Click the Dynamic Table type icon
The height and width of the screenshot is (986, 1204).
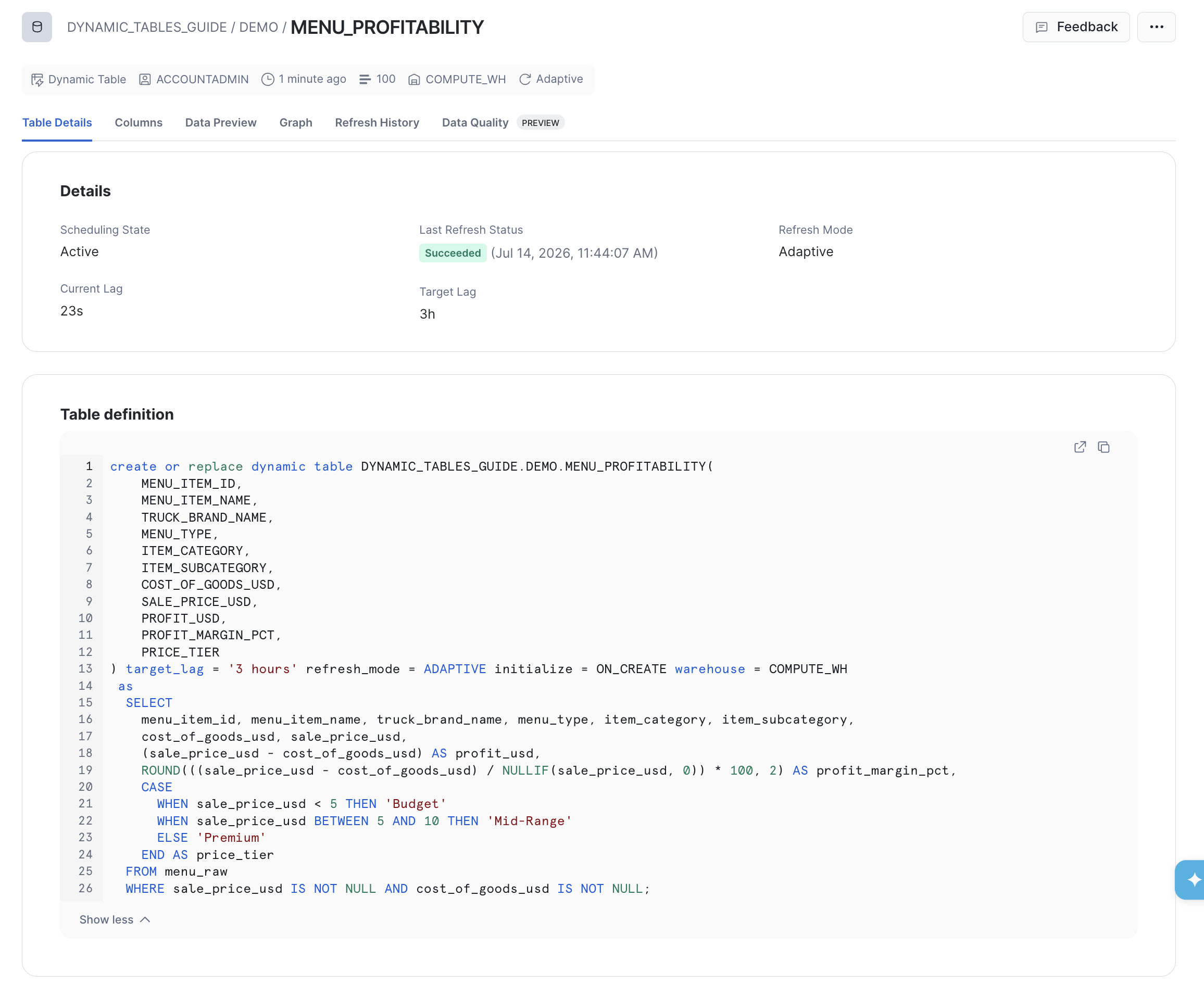37,80
